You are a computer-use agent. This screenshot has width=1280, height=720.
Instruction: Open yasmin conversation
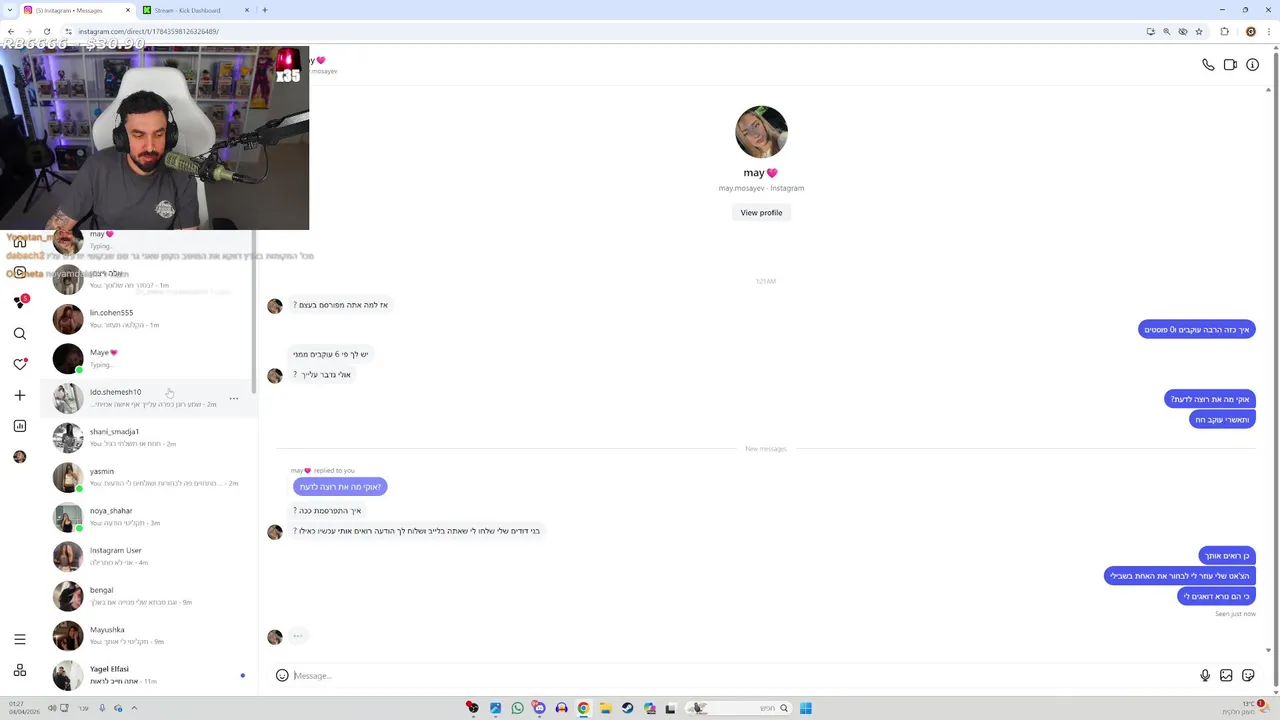click(148, 477)
